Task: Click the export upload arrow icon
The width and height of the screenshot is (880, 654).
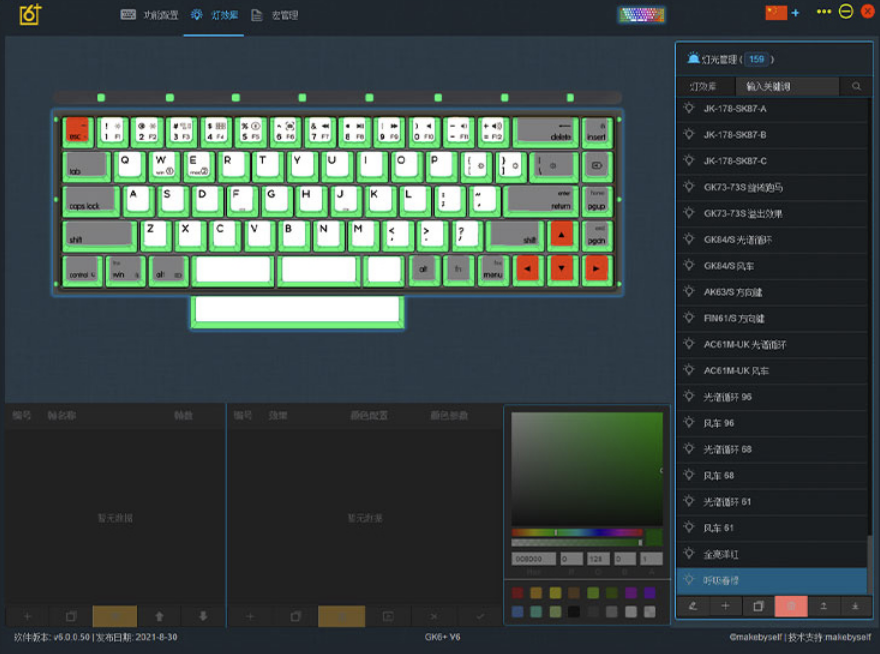Action: pyautogui.click(x=823, y=606)
